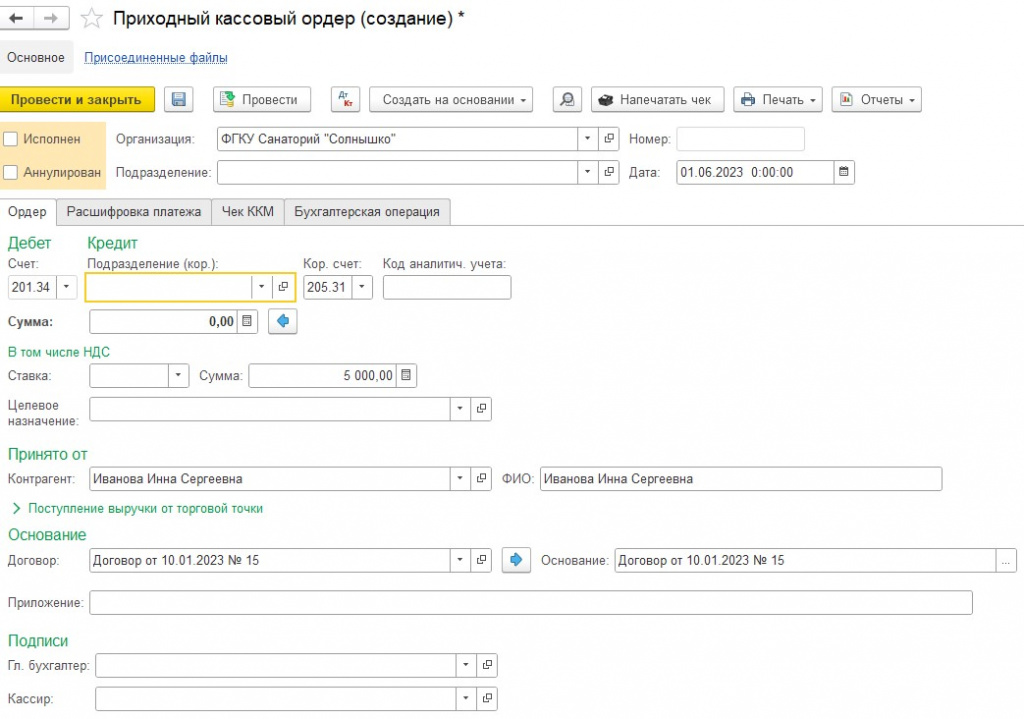The width and height of the screenshot is (1024, 719).
Task: Click the Провести button
Action: click(262, 99)
